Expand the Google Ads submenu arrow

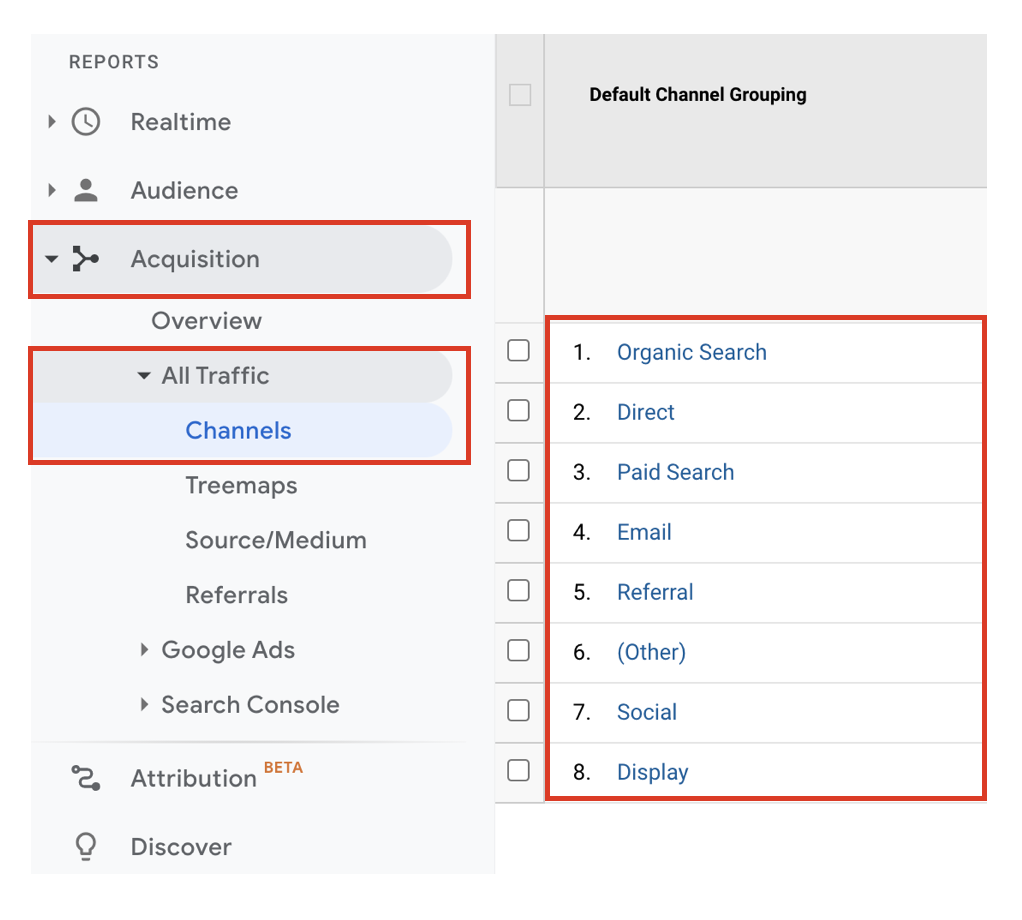[144, 650]
